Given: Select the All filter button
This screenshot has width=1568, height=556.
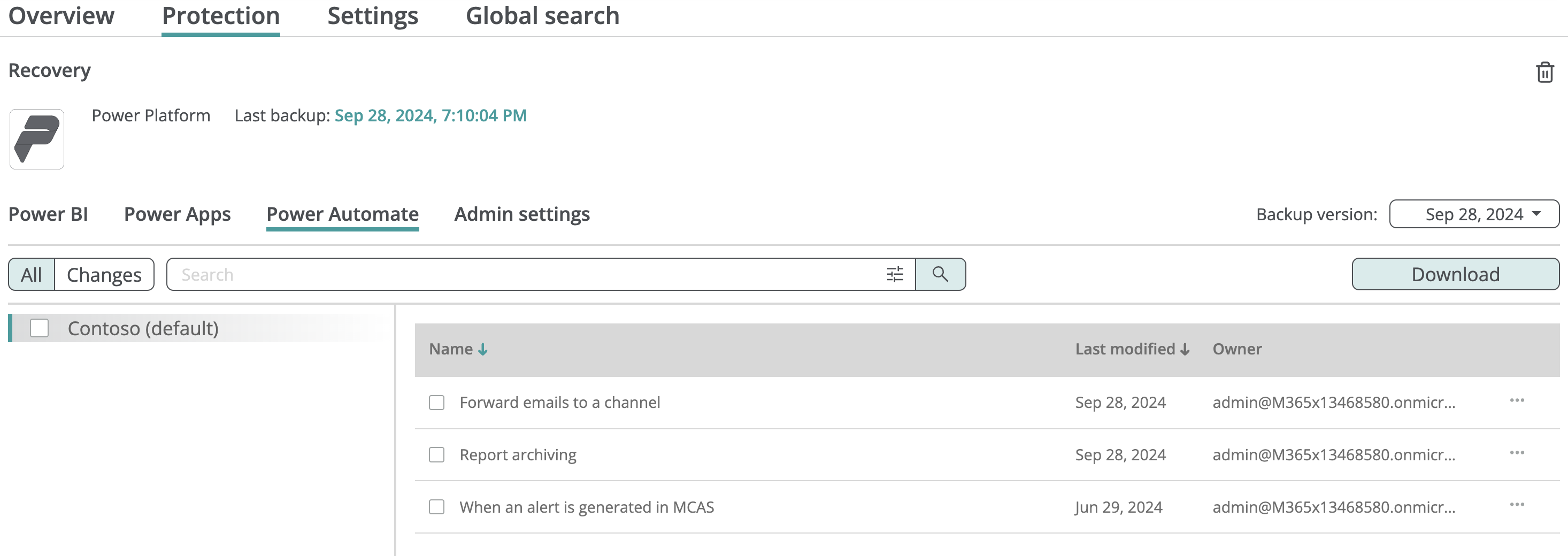Looking at the screenshot, I should 32,274.
